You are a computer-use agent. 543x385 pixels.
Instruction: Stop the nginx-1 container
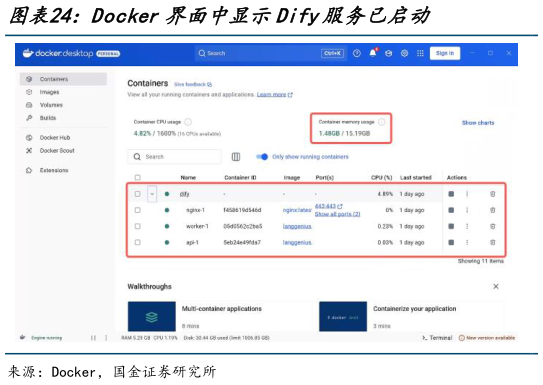tap(451, 210)
